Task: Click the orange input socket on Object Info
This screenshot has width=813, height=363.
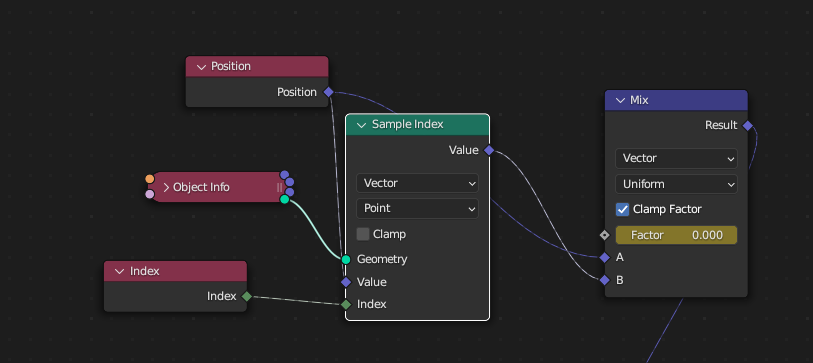Action: point(150,179)
